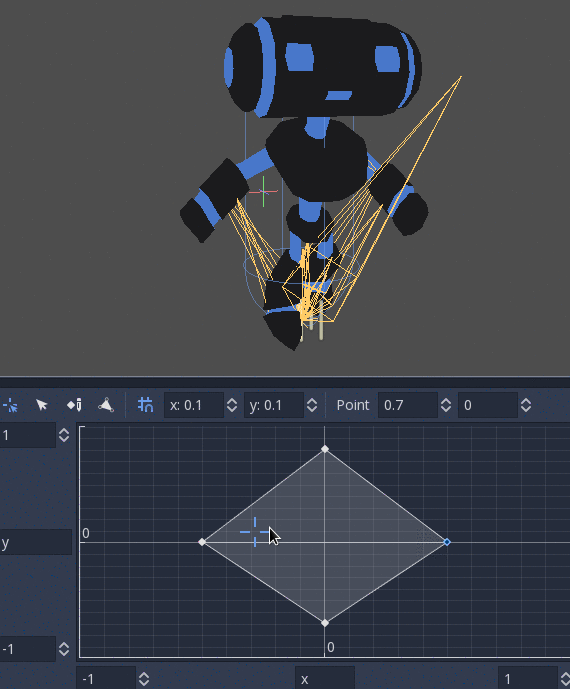Edit the Point y value 0
The width and height of the screenshot is (570, 689).
pos(488,405)
